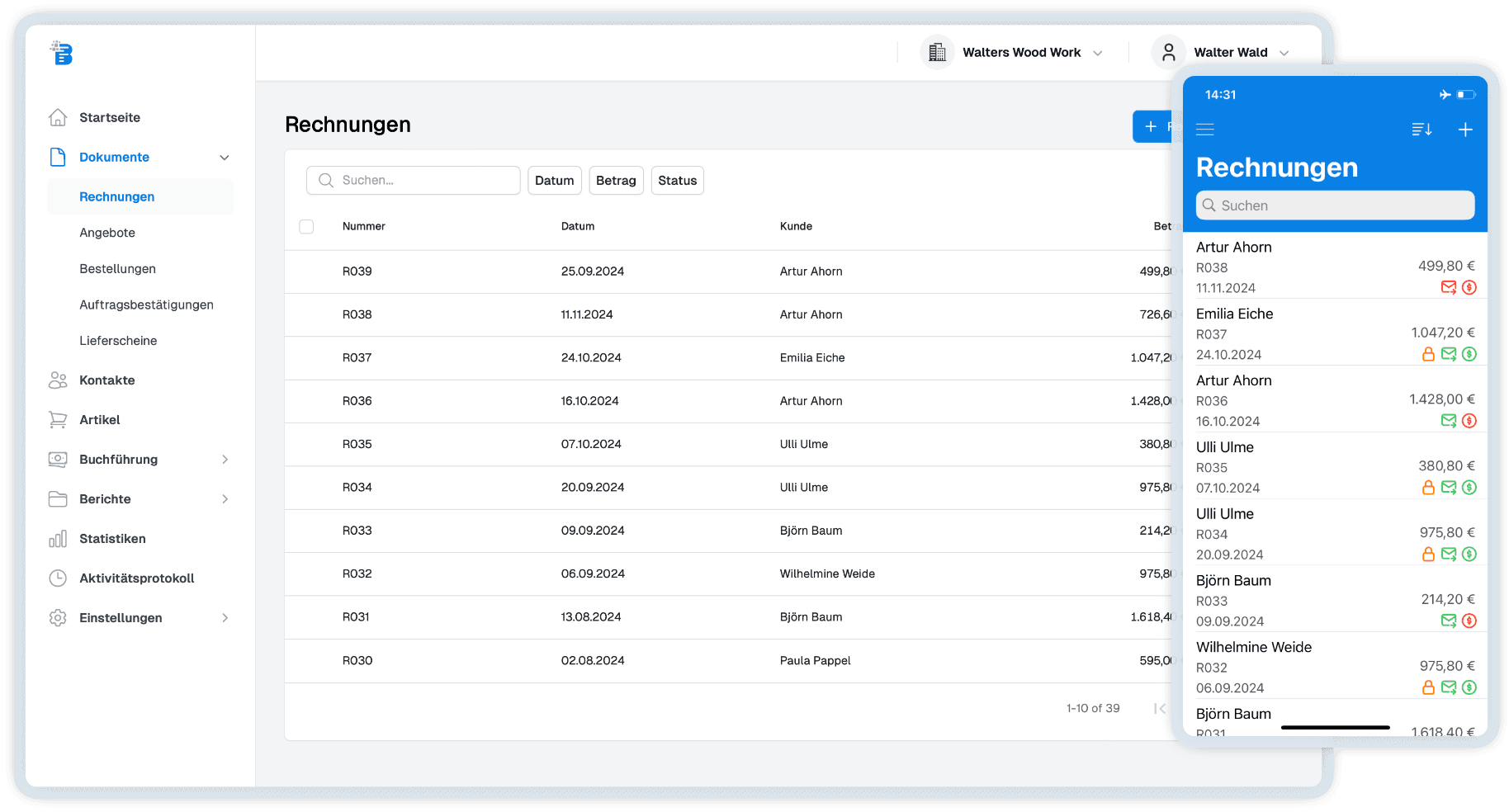Viewport: 1509px width, 812px height.
Task: Tap the green mail icon on mobile R037
Action: point(1449,354)
